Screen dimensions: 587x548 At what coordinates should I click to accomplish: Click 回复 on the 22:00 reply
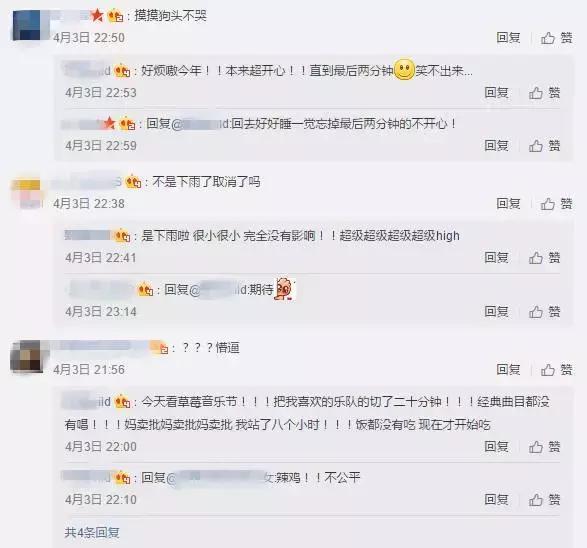[496, 446]
